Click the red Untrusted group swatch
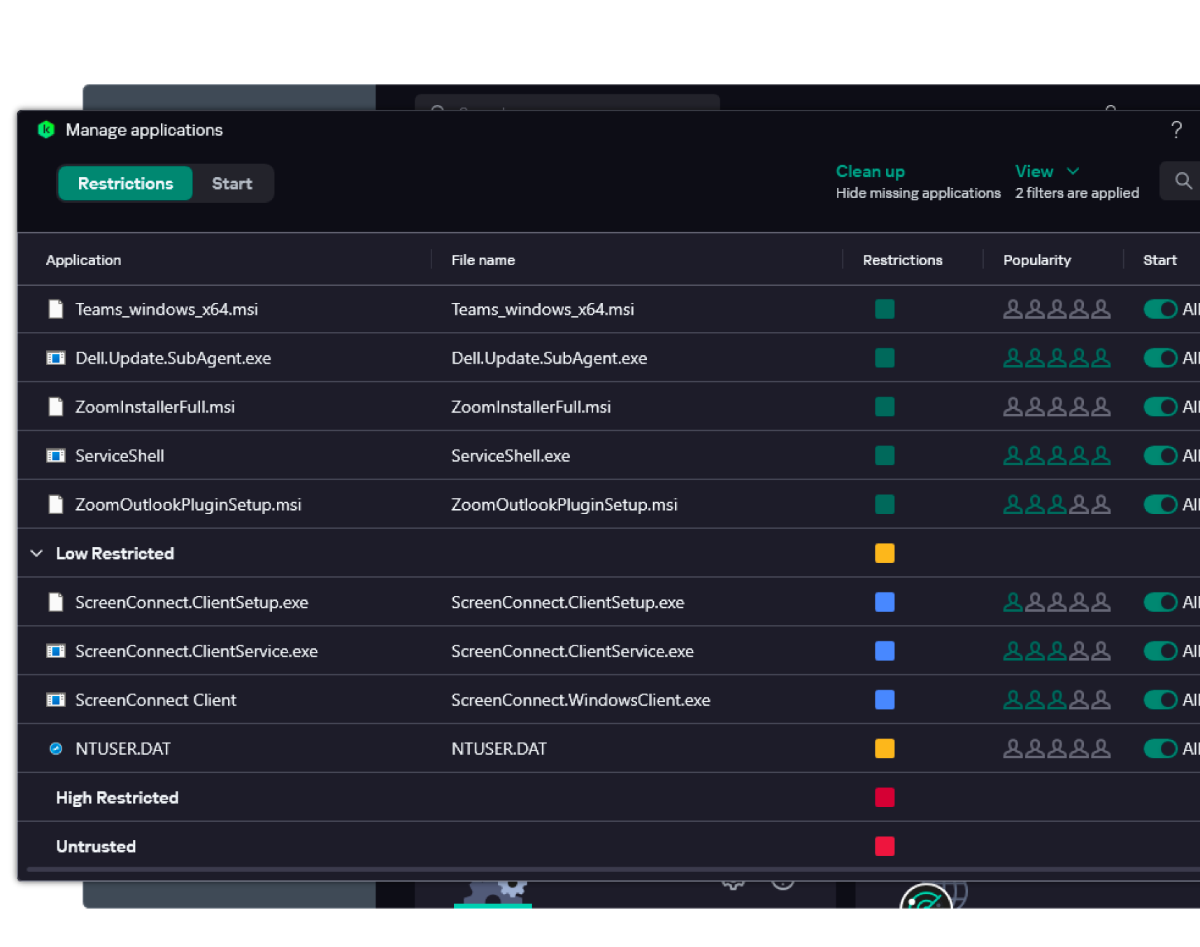Viewport: 1200px width, 947px height. pyautogui.click(x=885, y=847)
